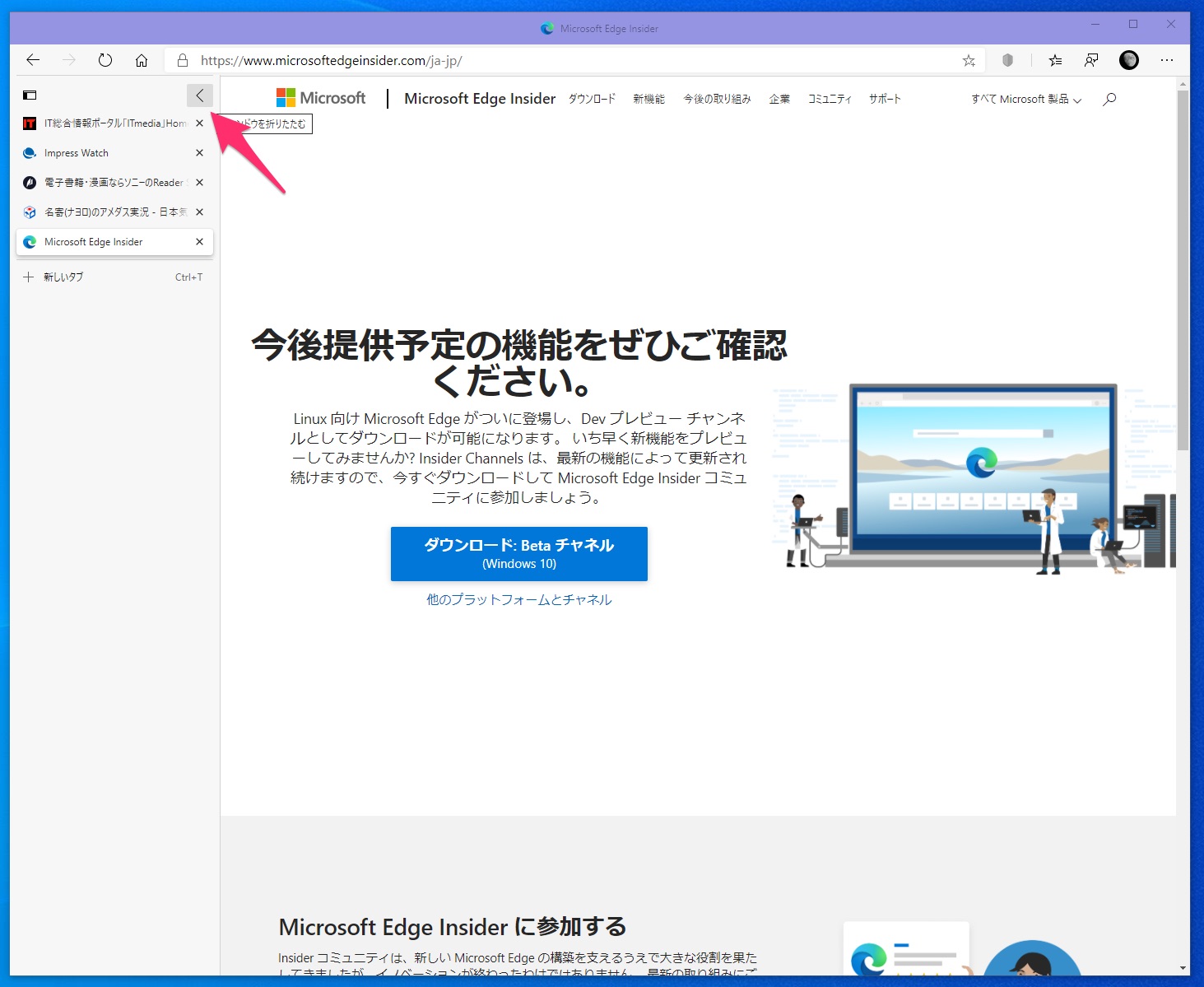Click the Microsoft logo
The image size is (1204, 987).
321,98
